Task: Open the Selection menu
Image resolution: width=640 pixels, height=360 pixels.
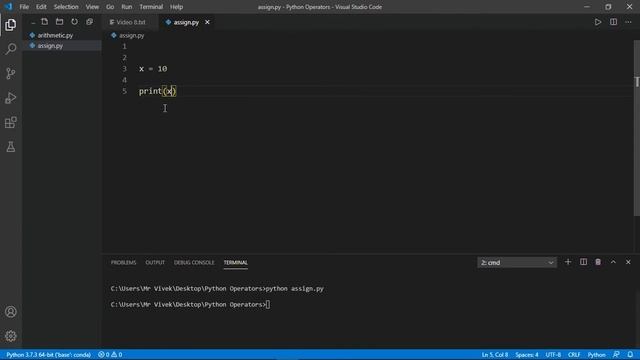Action: pyautogui.click(x=66, y=7)
